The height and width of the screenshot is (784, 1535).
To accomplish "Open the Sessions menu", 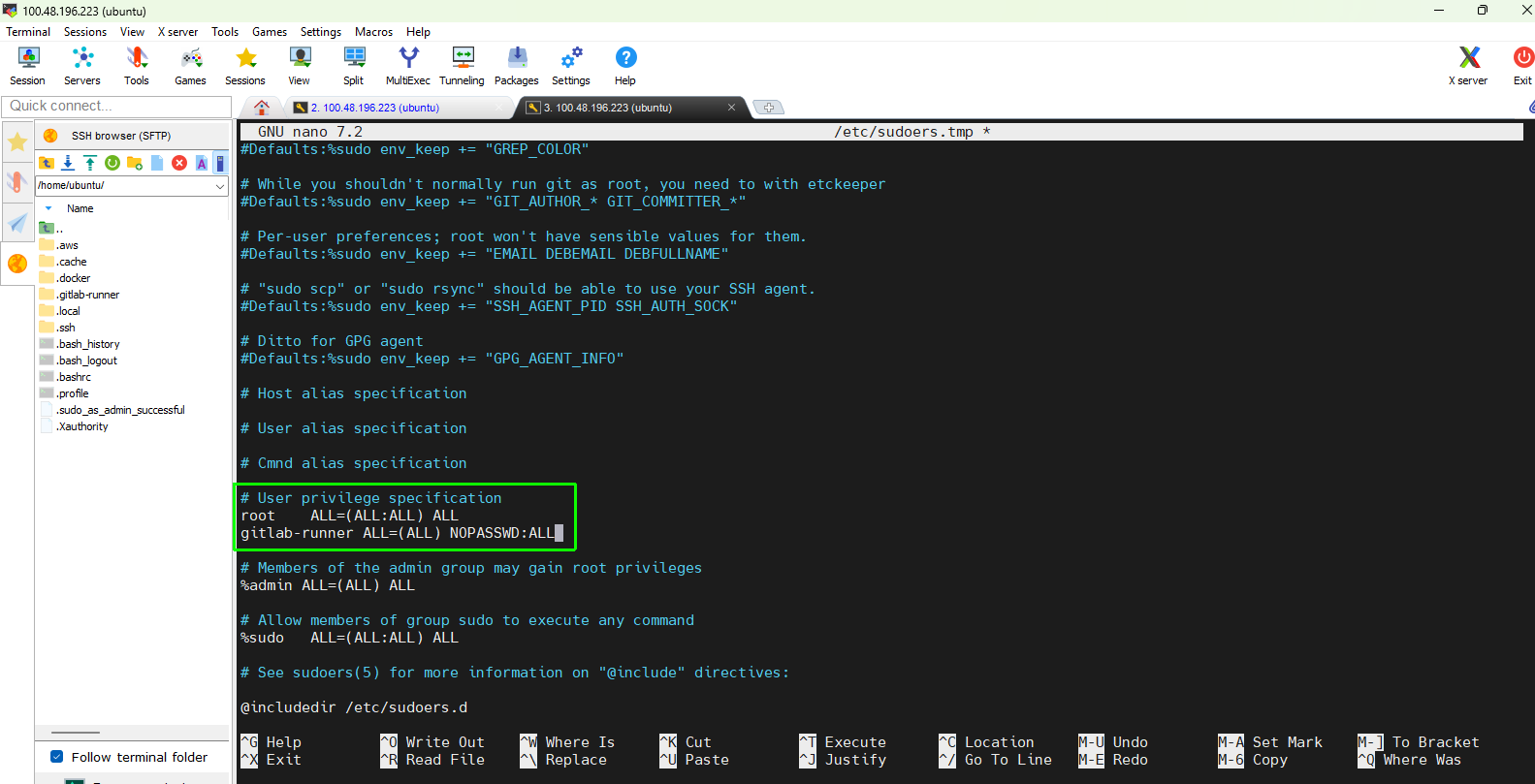I will click(x=85, y=32).
